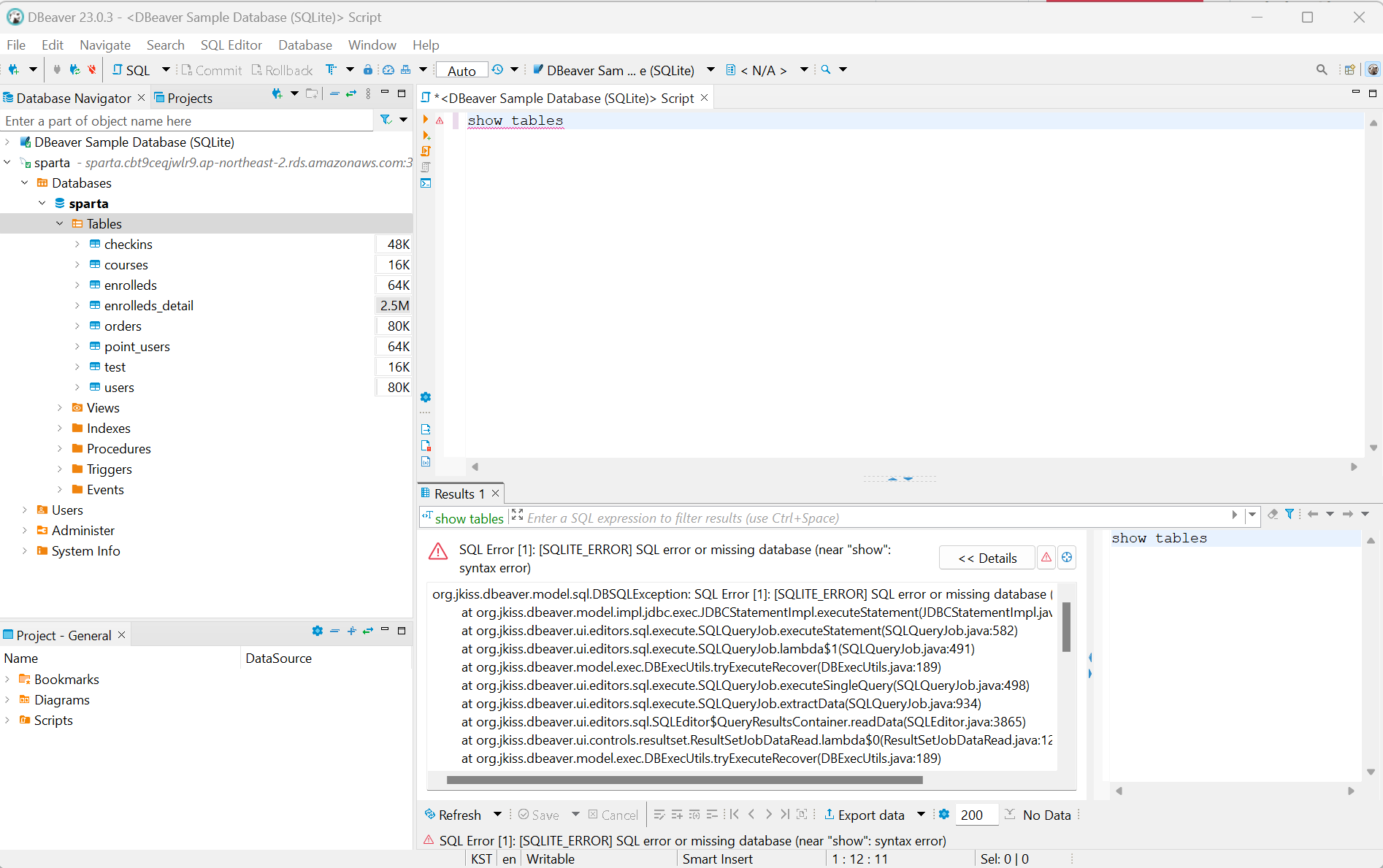The height and width of the screenshot is (868, 1383).
Task: Toggle connection lock in toolbar
Action: 368,70
